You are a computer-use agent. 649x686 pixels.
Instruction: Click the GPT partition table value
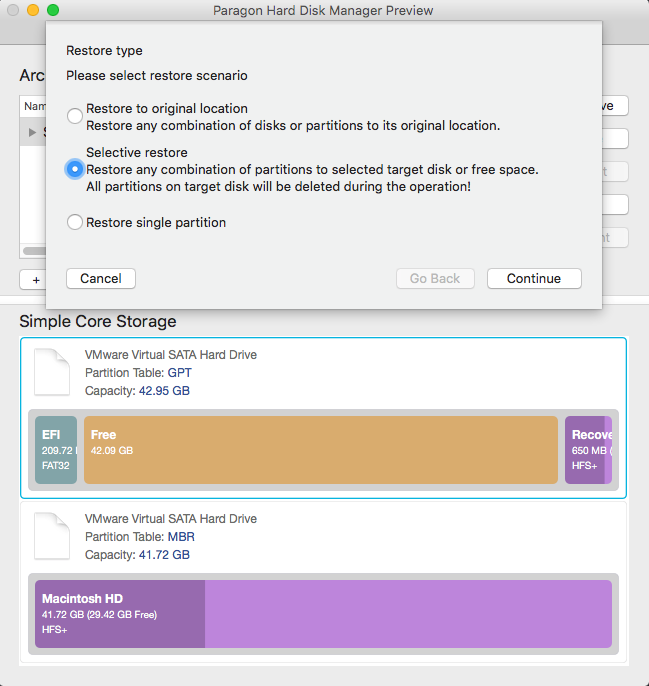click(x=179, y=373)
